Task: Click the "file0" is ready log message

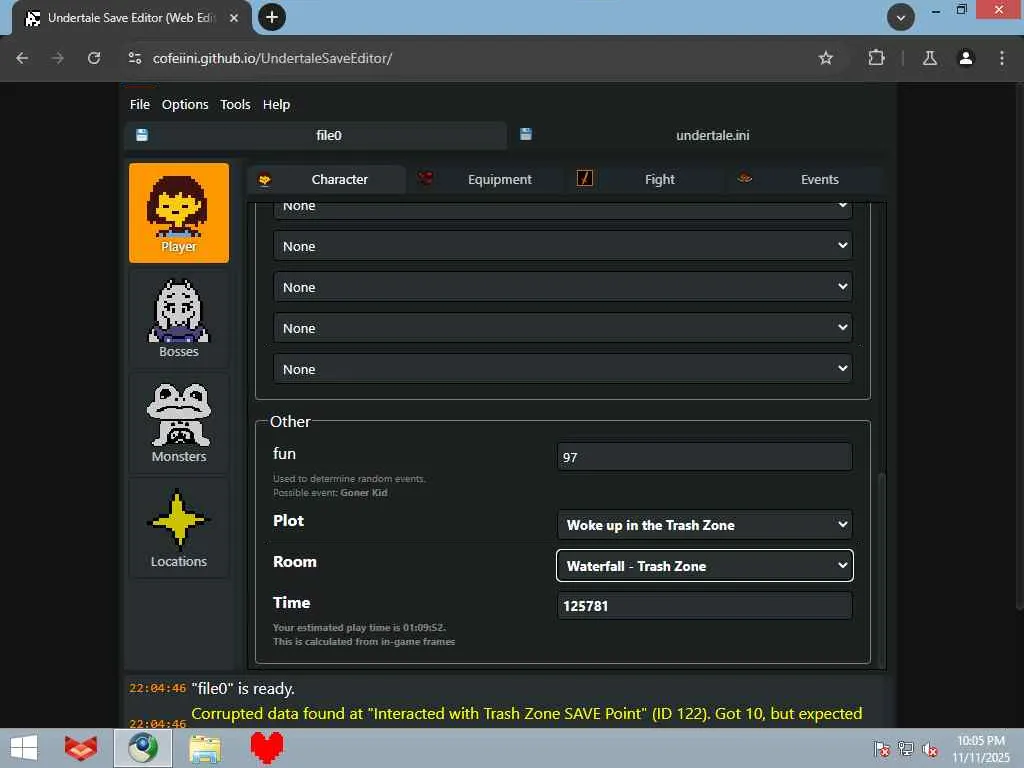Action: click(243, 688)
